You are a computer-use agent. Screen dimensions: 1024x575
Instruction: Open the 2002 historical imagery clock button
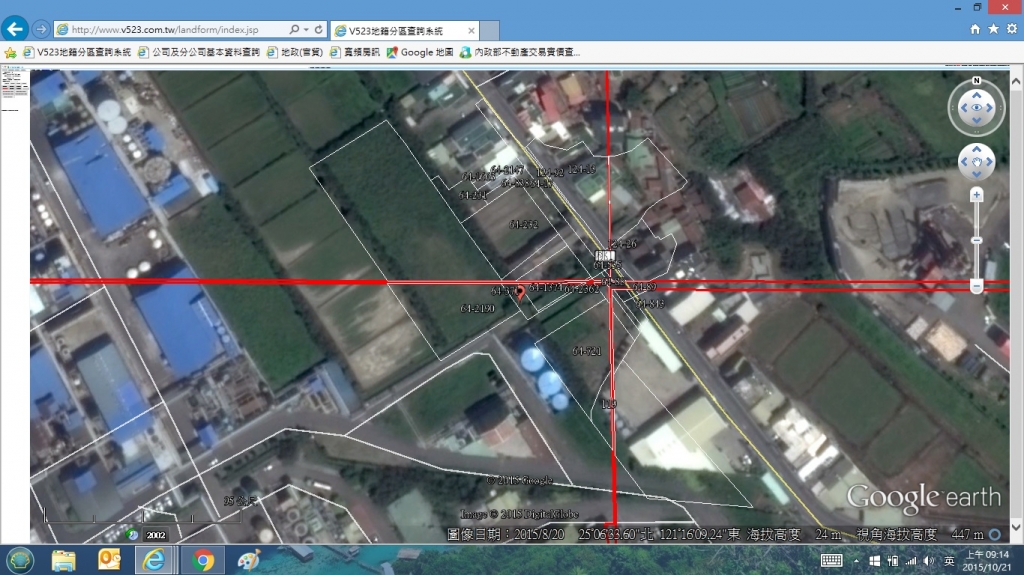click(x=133, y=535)
